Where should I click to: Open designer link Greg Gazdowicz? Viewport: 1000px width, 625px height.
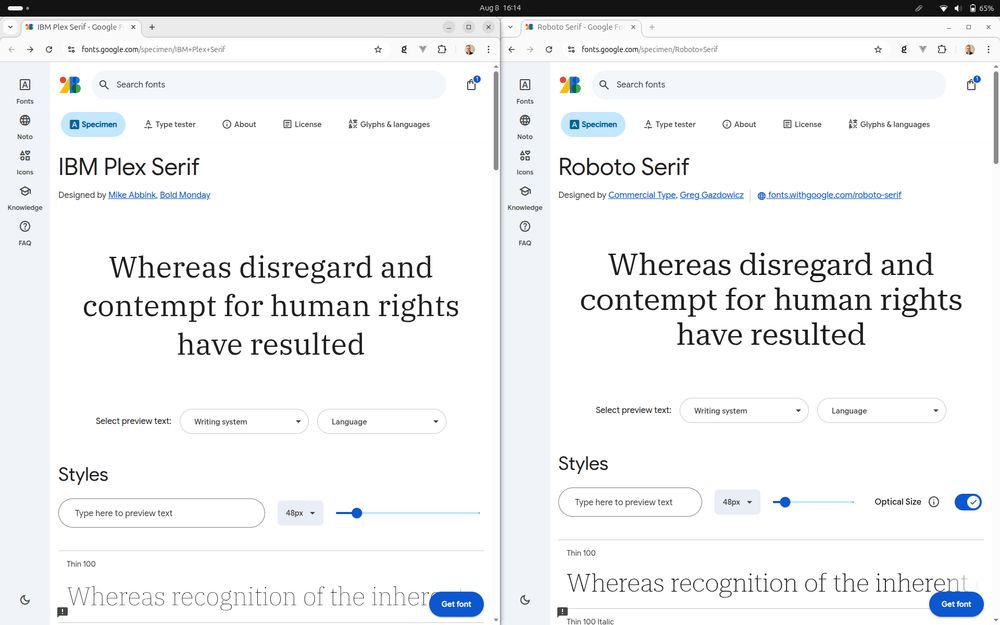712,195
